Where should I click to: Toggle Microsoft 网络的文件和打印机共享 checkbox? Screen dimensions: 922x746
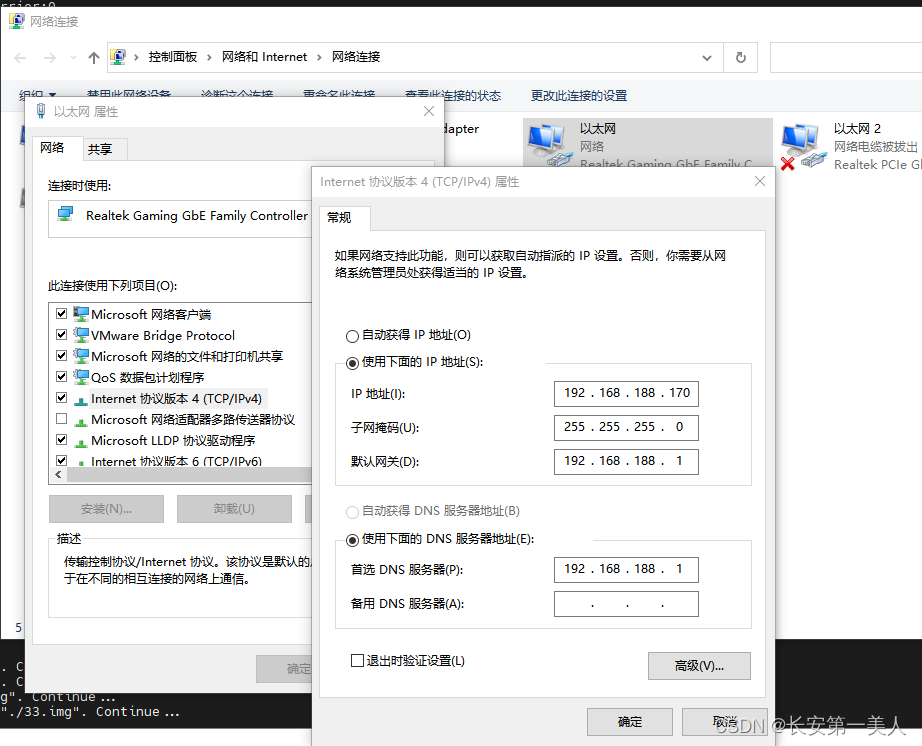tap(61, 356)
